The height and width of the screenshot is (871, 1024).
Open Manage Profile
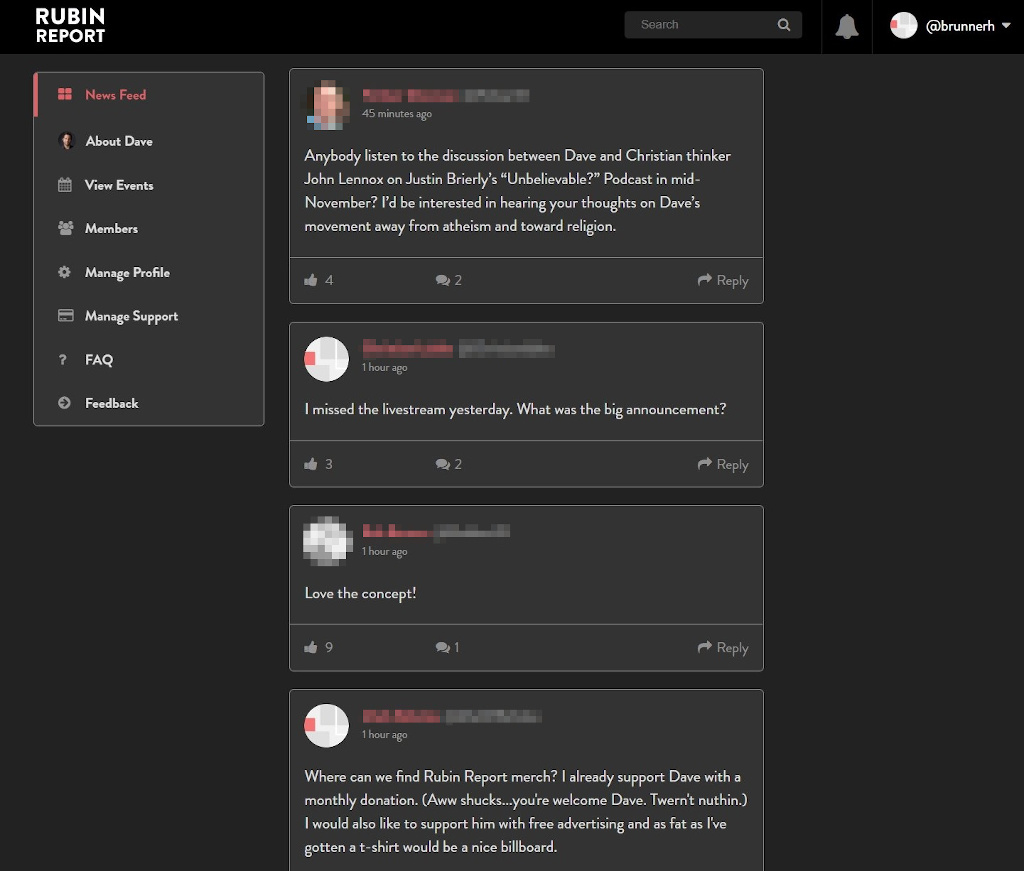[x=127, y=273]
